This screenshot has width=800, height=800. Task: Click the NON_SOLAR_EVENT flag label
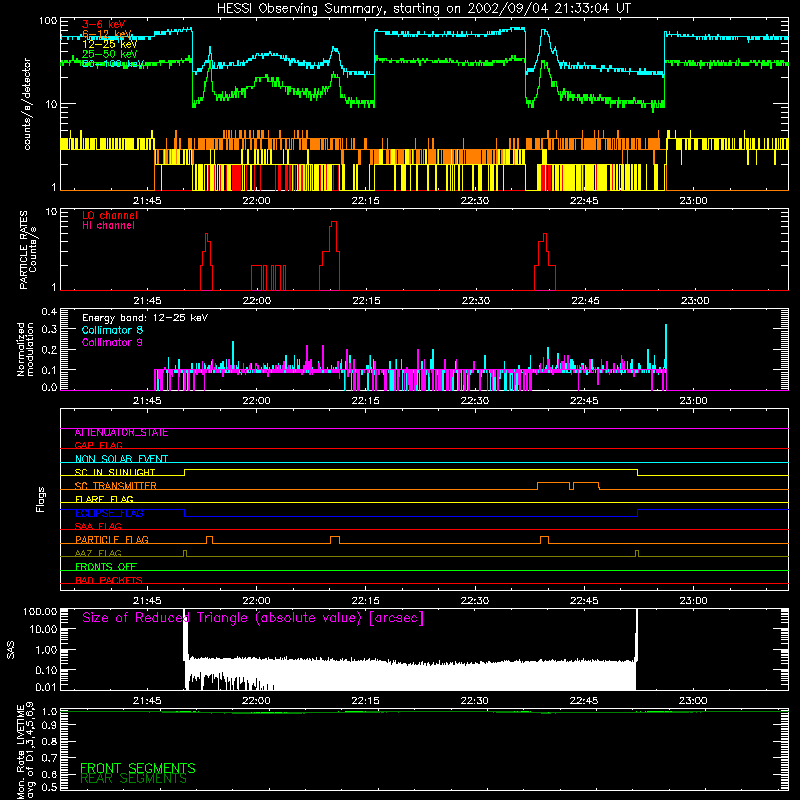121,459
